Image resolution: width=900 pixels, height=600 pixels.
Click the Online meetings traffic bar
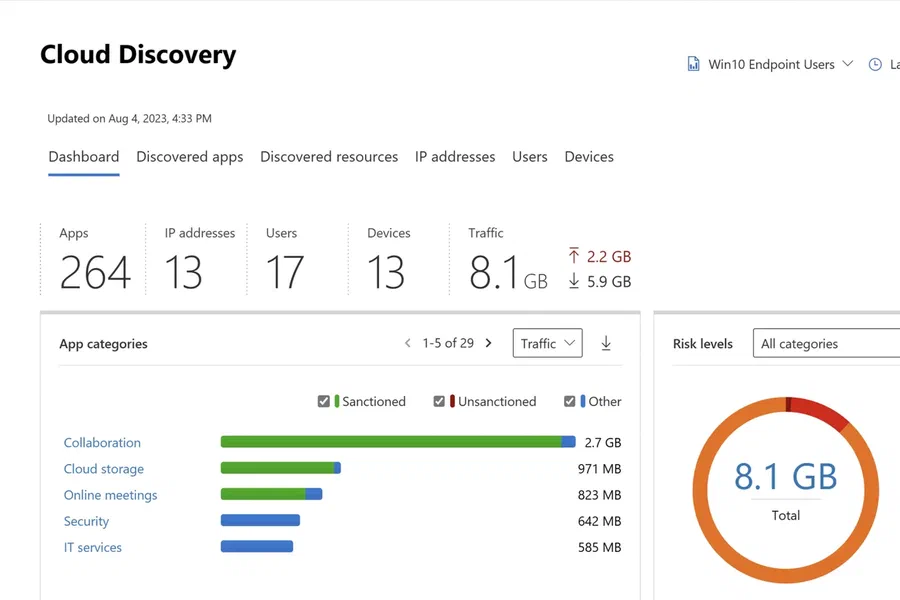271,494
